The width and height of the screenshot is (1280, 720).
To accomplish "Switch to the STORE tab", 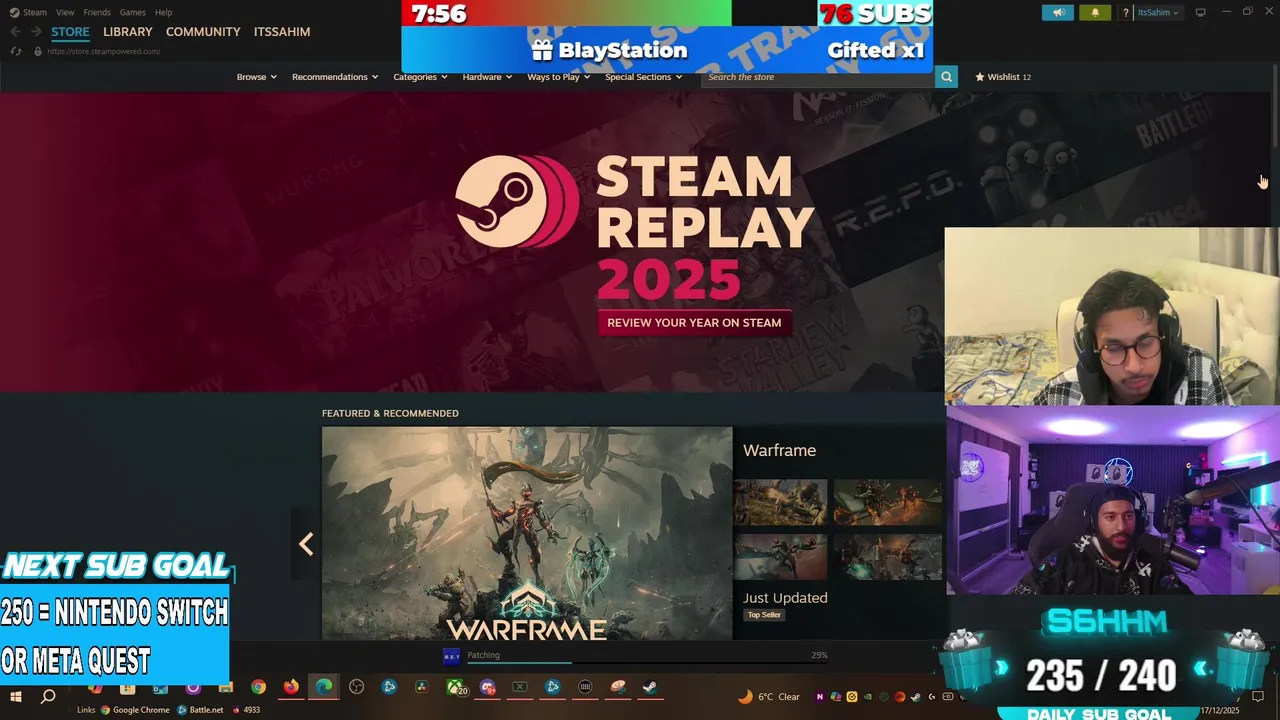I will [x=70, y=32].
